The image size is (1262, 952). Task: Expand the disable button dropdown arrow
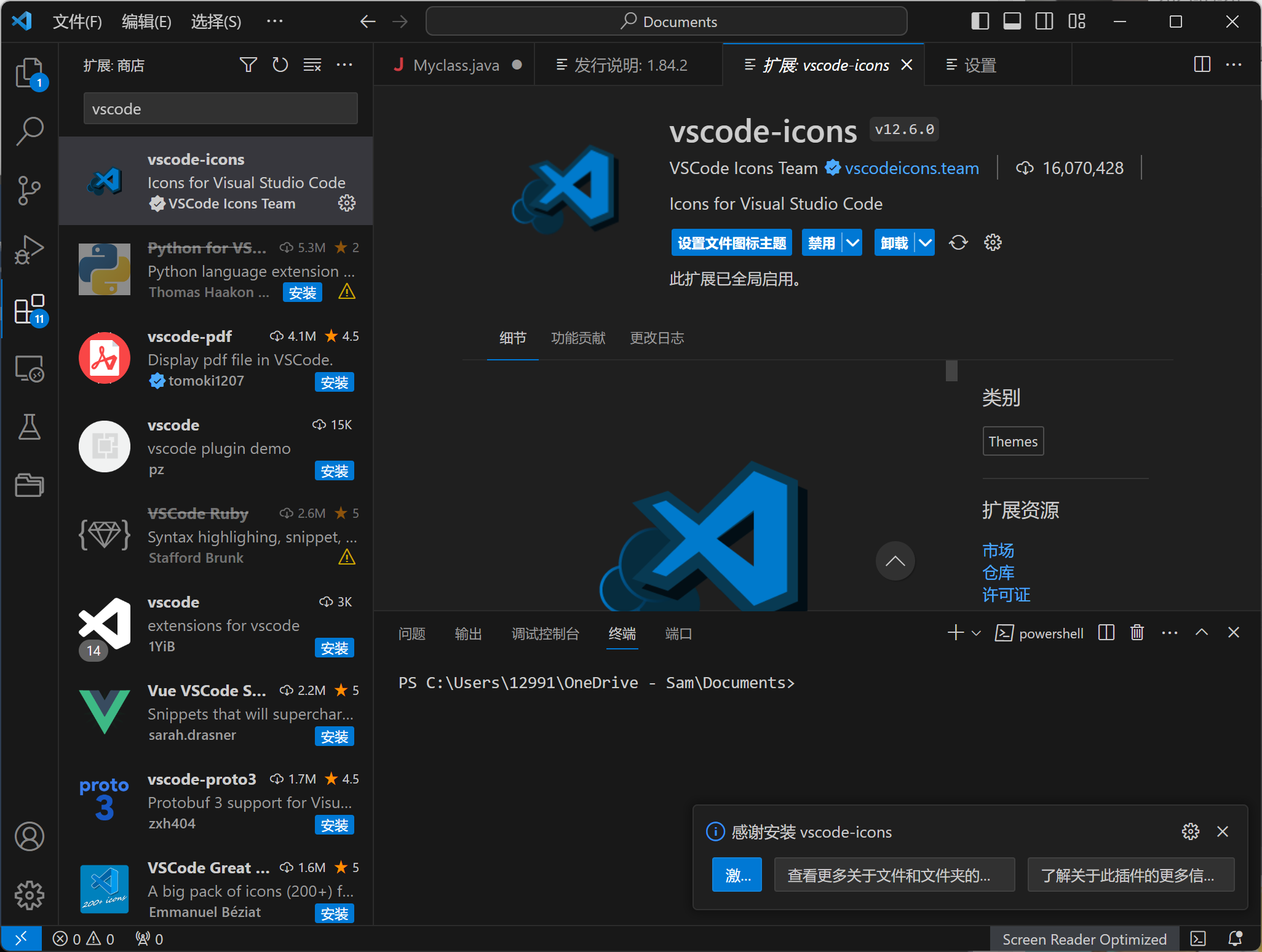pos(852,242)
